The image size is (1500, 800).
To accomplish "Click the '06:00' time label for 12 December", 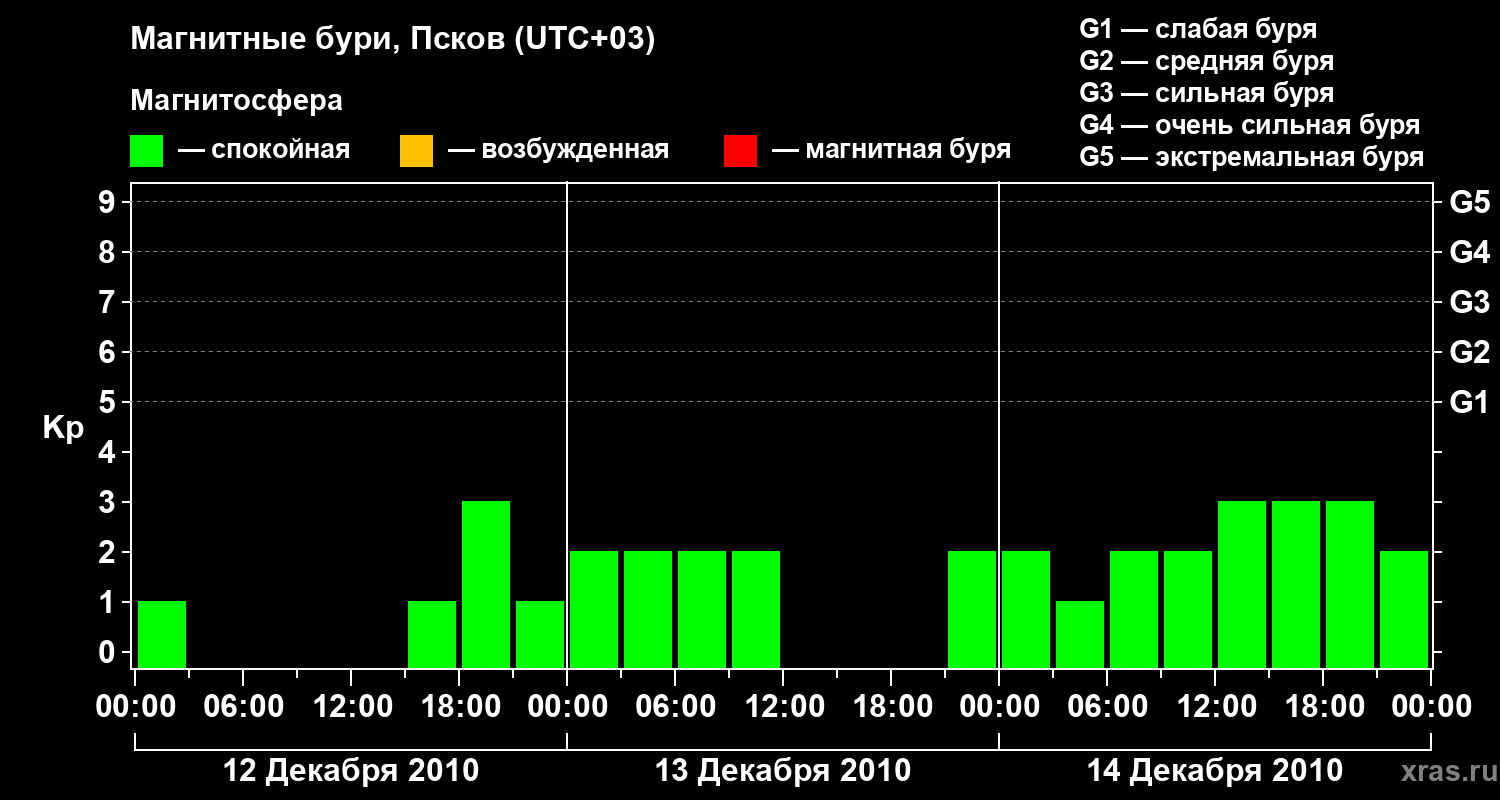I will tap(244, 707).
